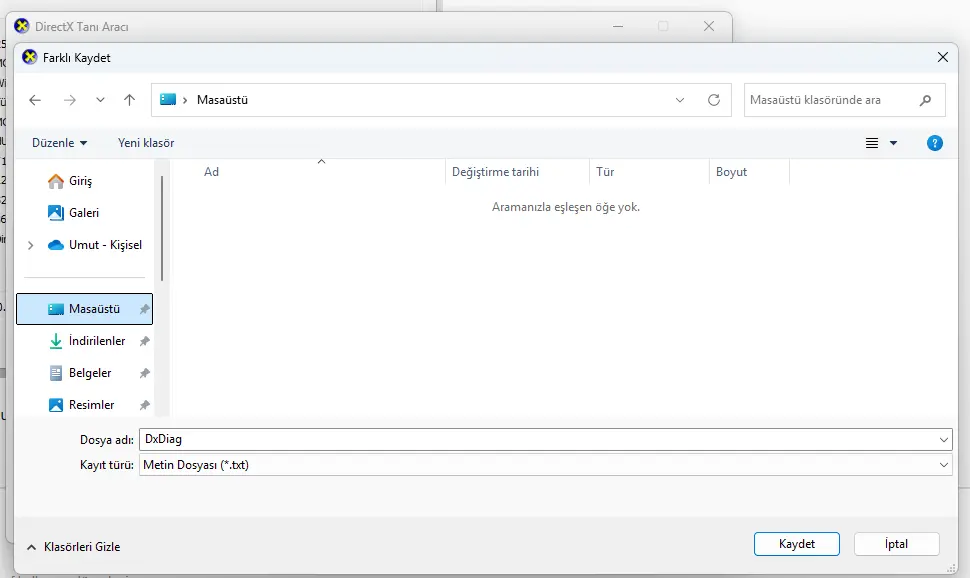Viewport: 970px width, 578px height.
Task: Open view options dropdown arrow
Action: (x=893, y=144)
